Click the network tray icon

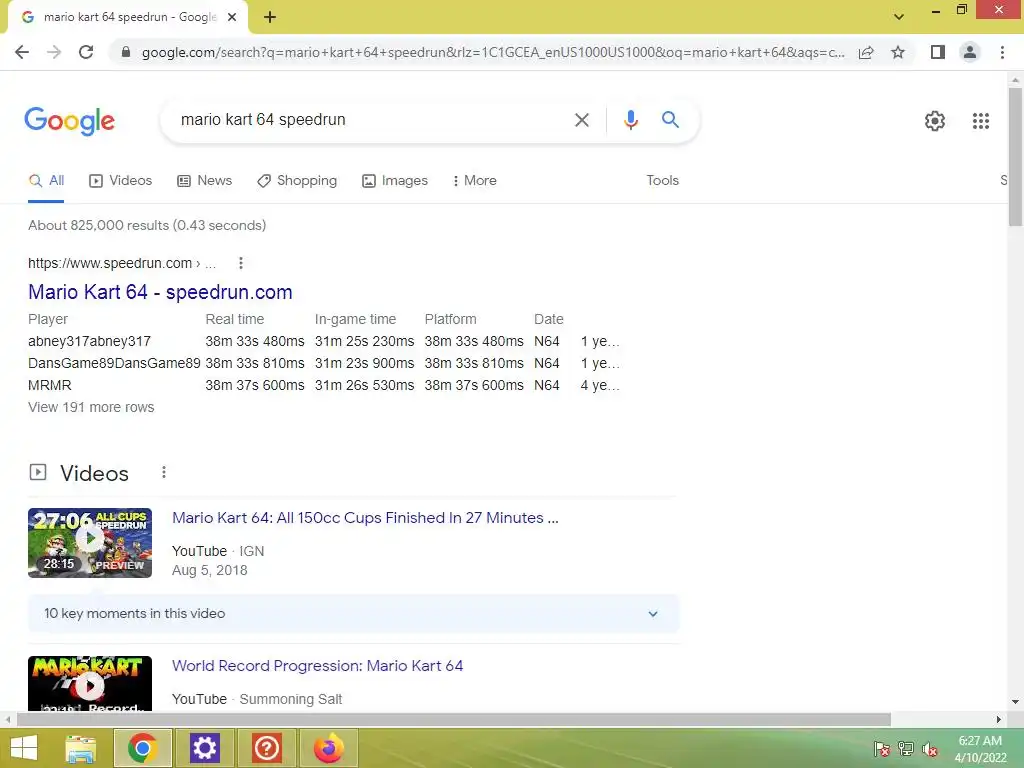(x=906, y=749)
